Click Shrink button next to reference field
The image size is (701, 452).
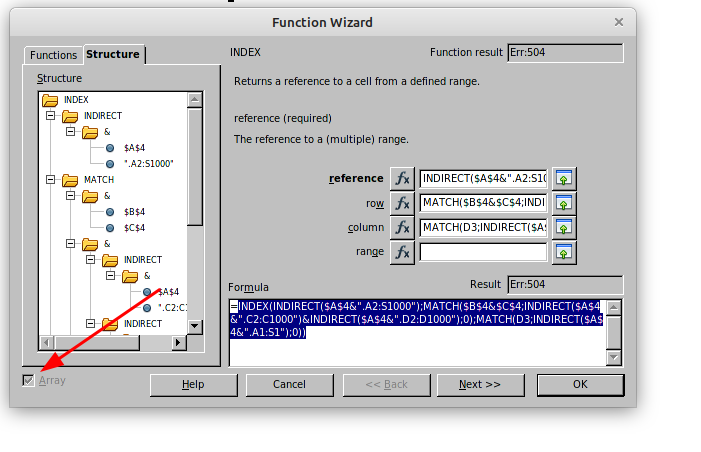564,179
